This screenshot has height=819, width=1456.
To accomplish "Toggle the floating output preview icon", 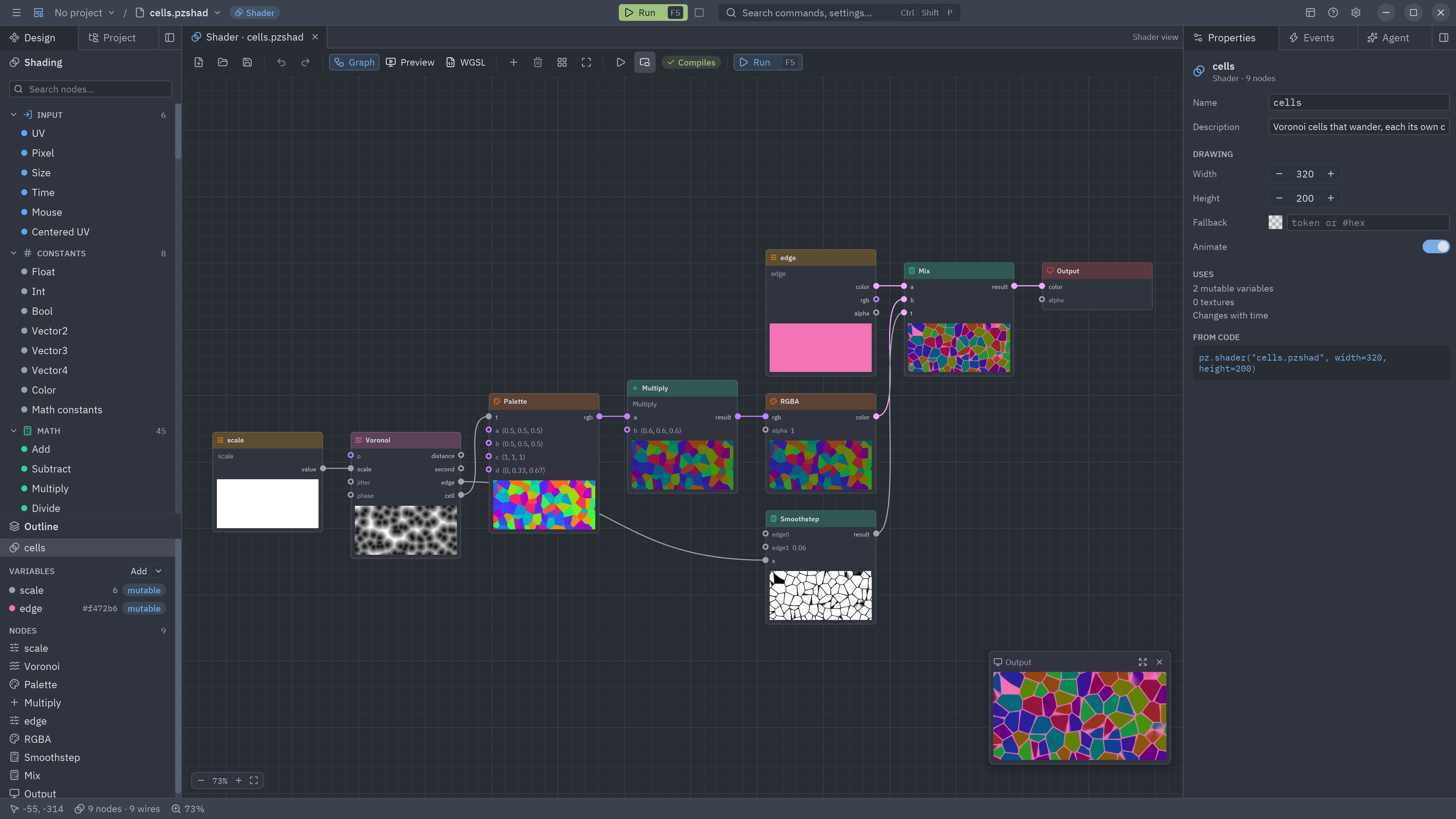I will 644,62.
